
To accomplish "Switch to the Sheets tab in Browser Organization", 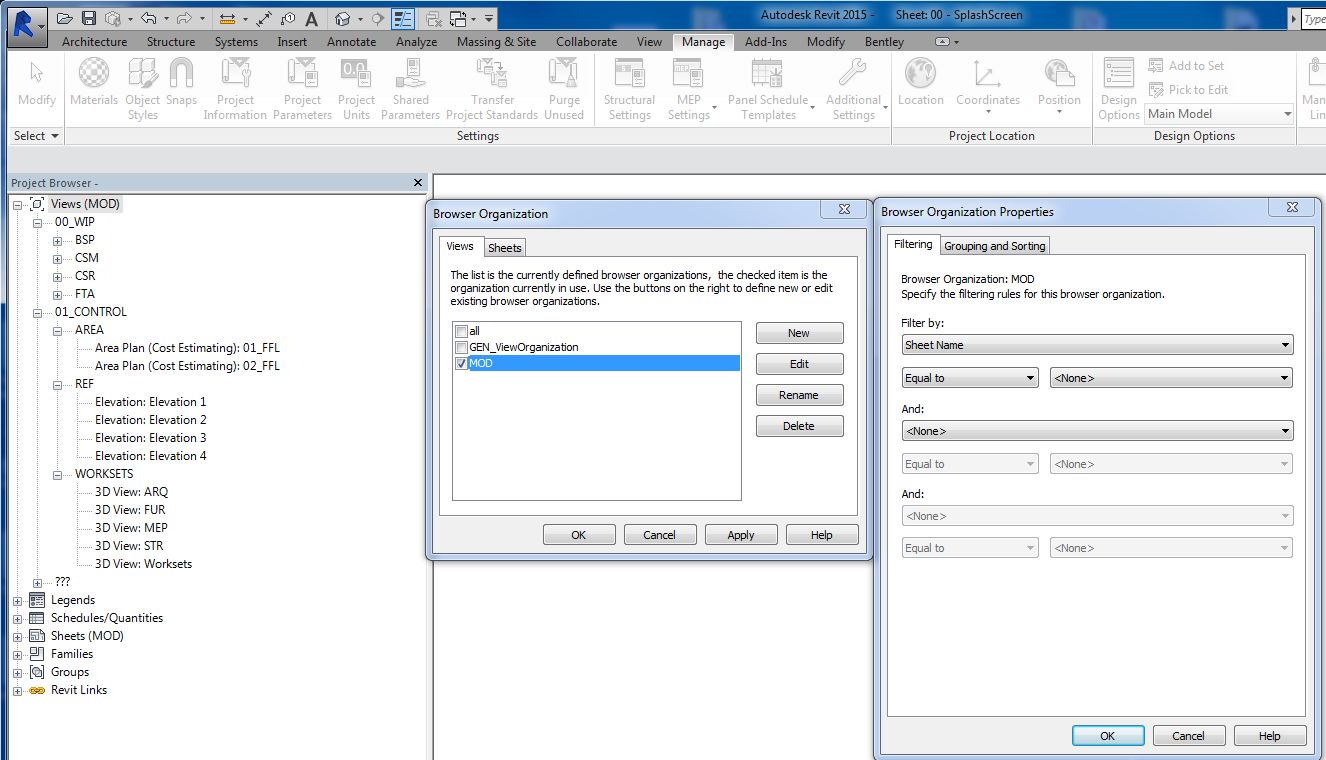I will 505,248.
